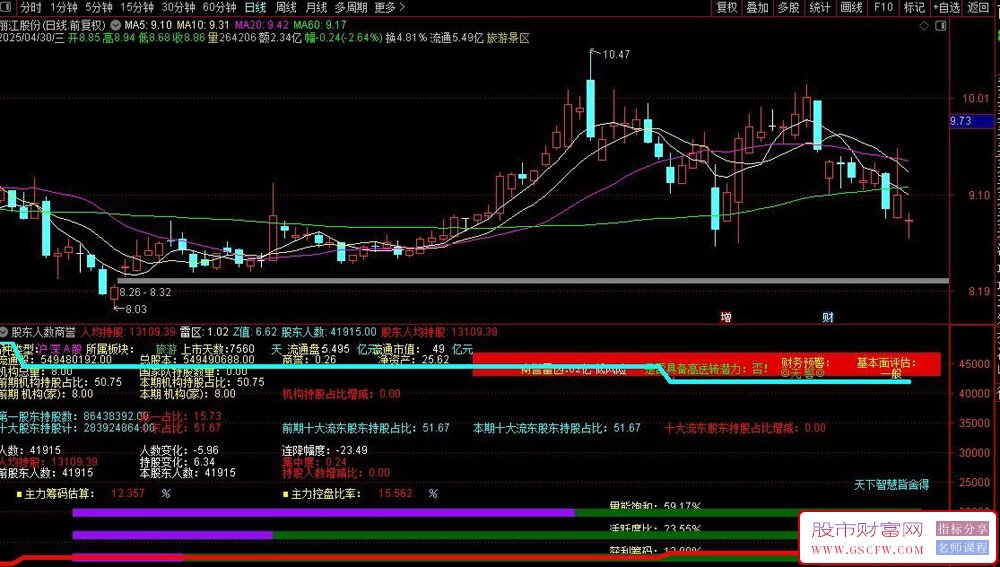This screenshot has width=1000, height=567.
Task: Click the MA10: 9.31 label
Action: tap(203, 26)
